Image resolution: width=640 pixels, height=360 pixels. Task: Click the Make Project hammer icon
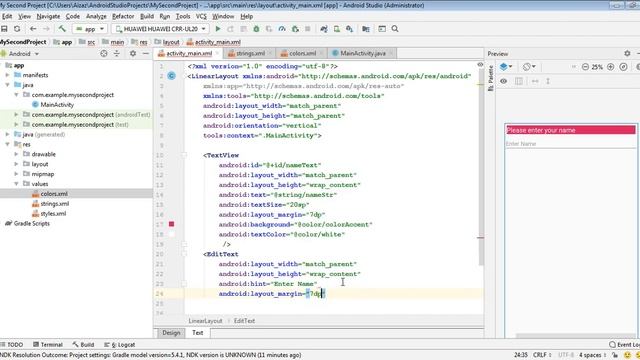[62, 29]
